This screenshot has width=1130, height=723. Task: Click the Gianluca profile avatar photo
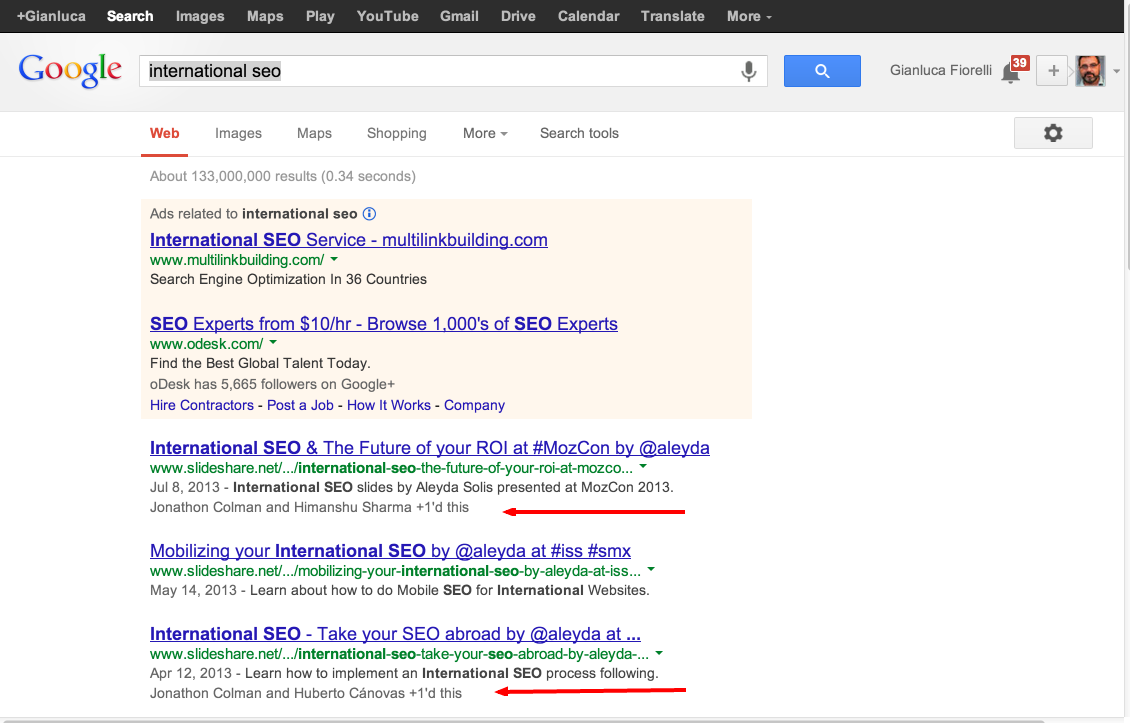tap(1090, 71)
